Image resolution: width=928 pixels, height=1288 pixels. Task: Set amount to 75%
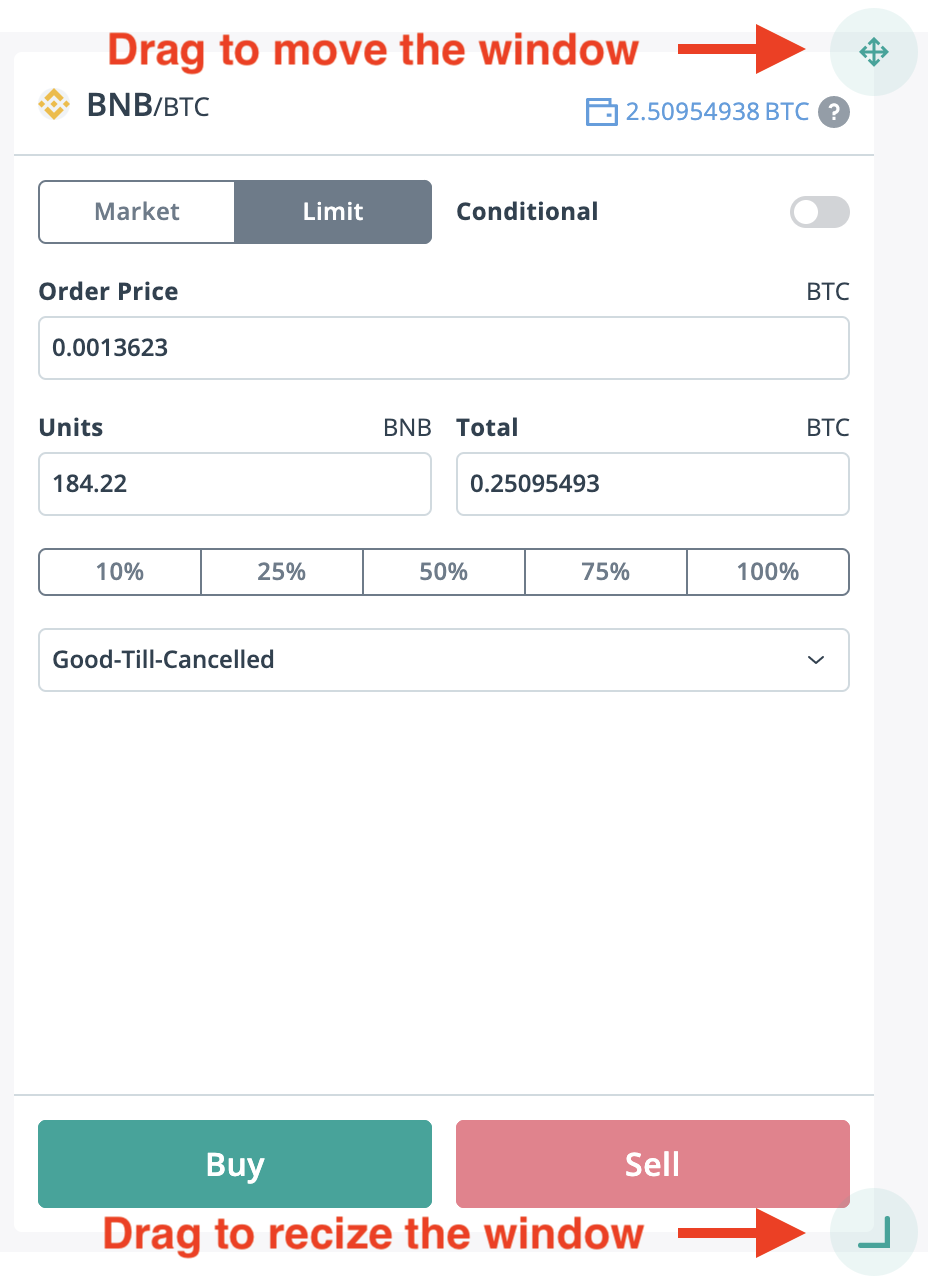(x=606, y=572)
